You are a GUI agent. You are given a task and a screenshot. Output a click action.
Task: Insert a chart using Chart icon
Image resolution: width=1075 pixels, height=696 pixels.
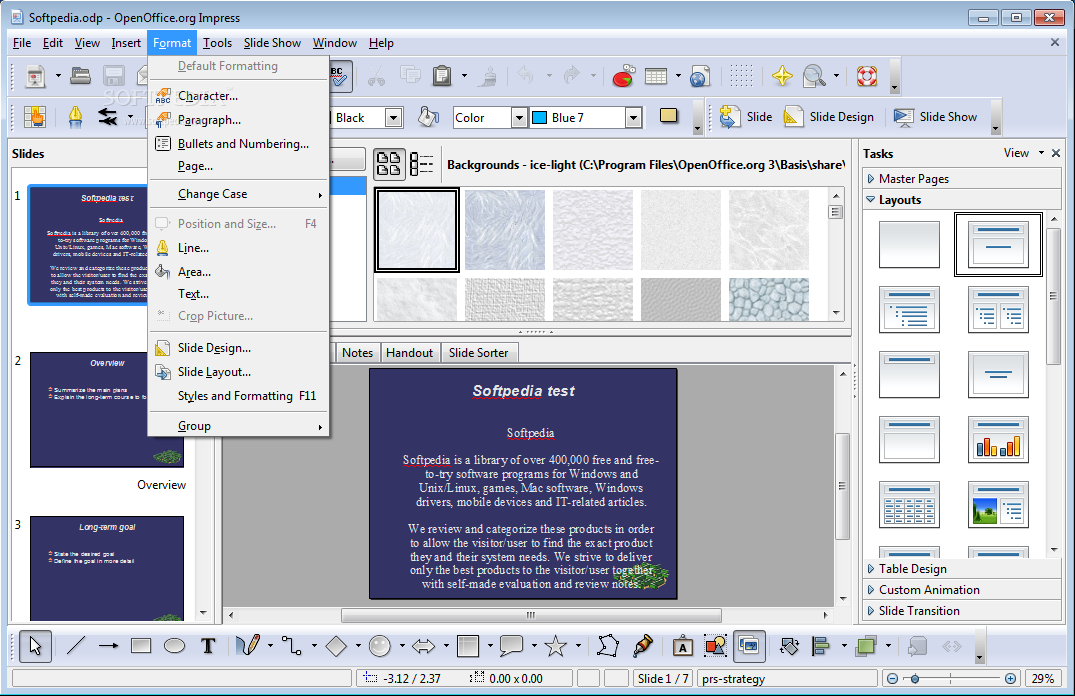pyautogui.click(x=623, y=76)
